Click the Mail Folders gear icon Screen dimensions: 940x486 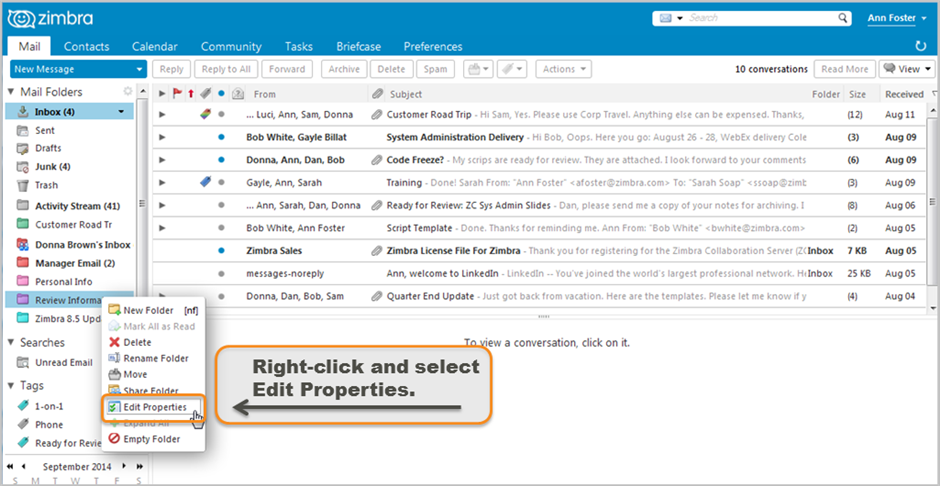pyautogui.click(x=127, y=91)
